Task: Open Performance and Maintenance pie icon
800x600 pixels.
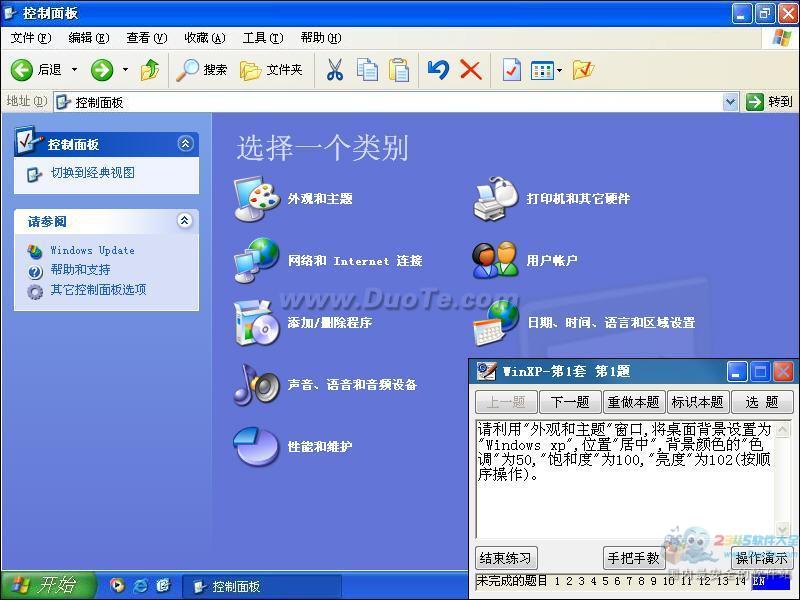Action: tap(257, 447)
